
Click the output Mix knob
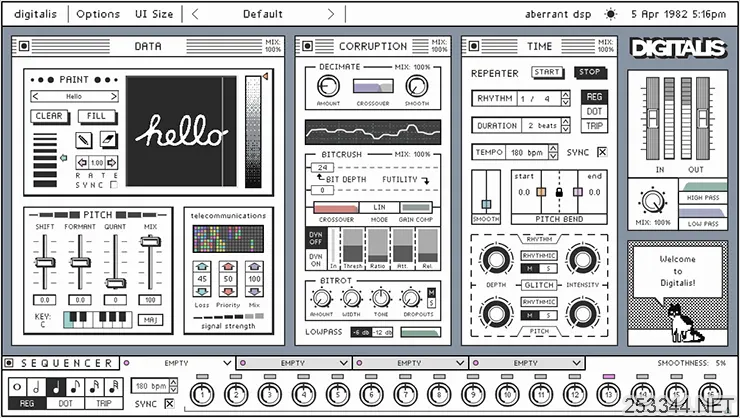(x=653, y=202)
